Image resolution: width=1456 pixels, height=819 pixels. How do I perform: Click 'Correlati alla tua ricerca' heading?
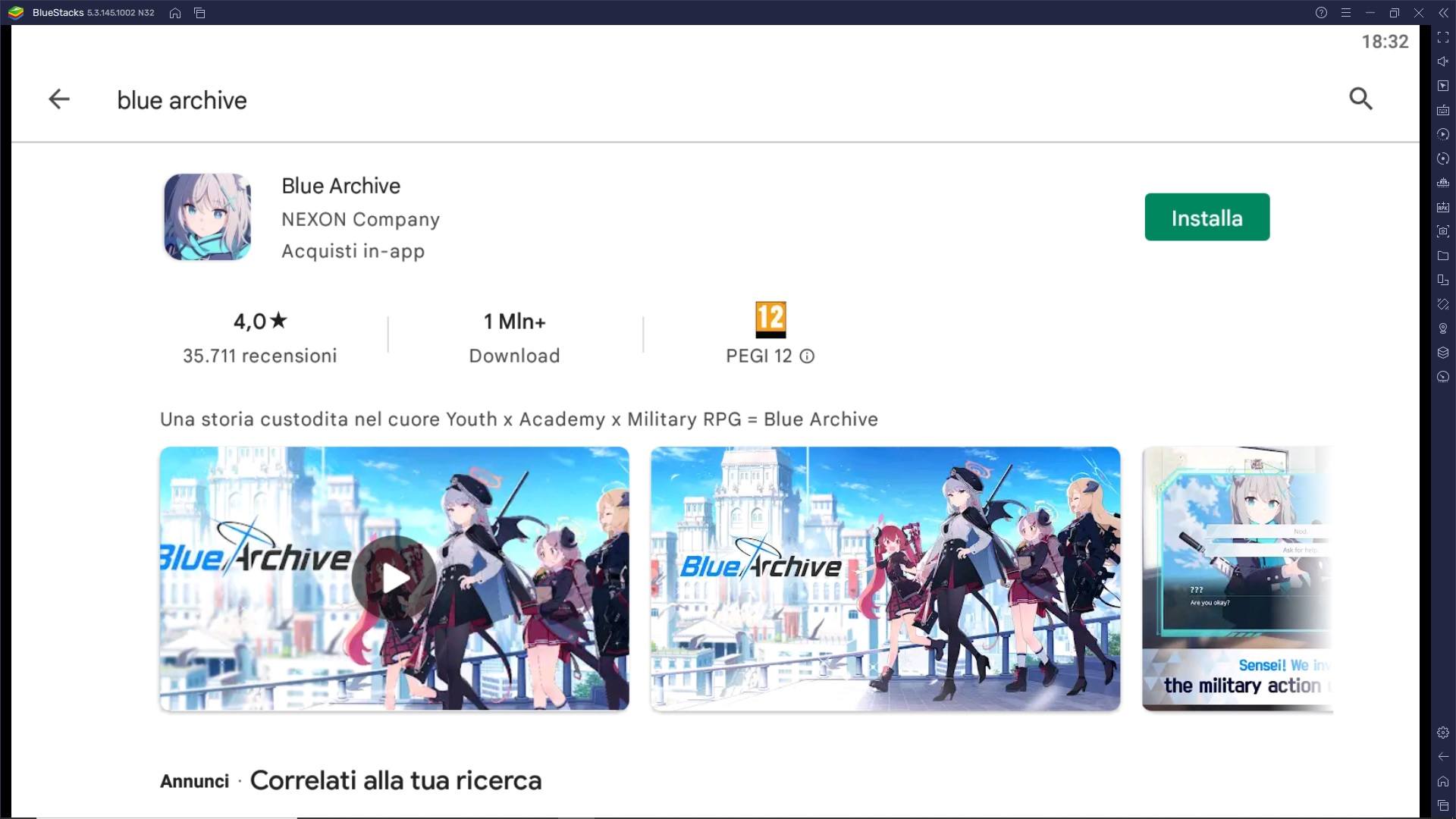(x=396, y=780)
